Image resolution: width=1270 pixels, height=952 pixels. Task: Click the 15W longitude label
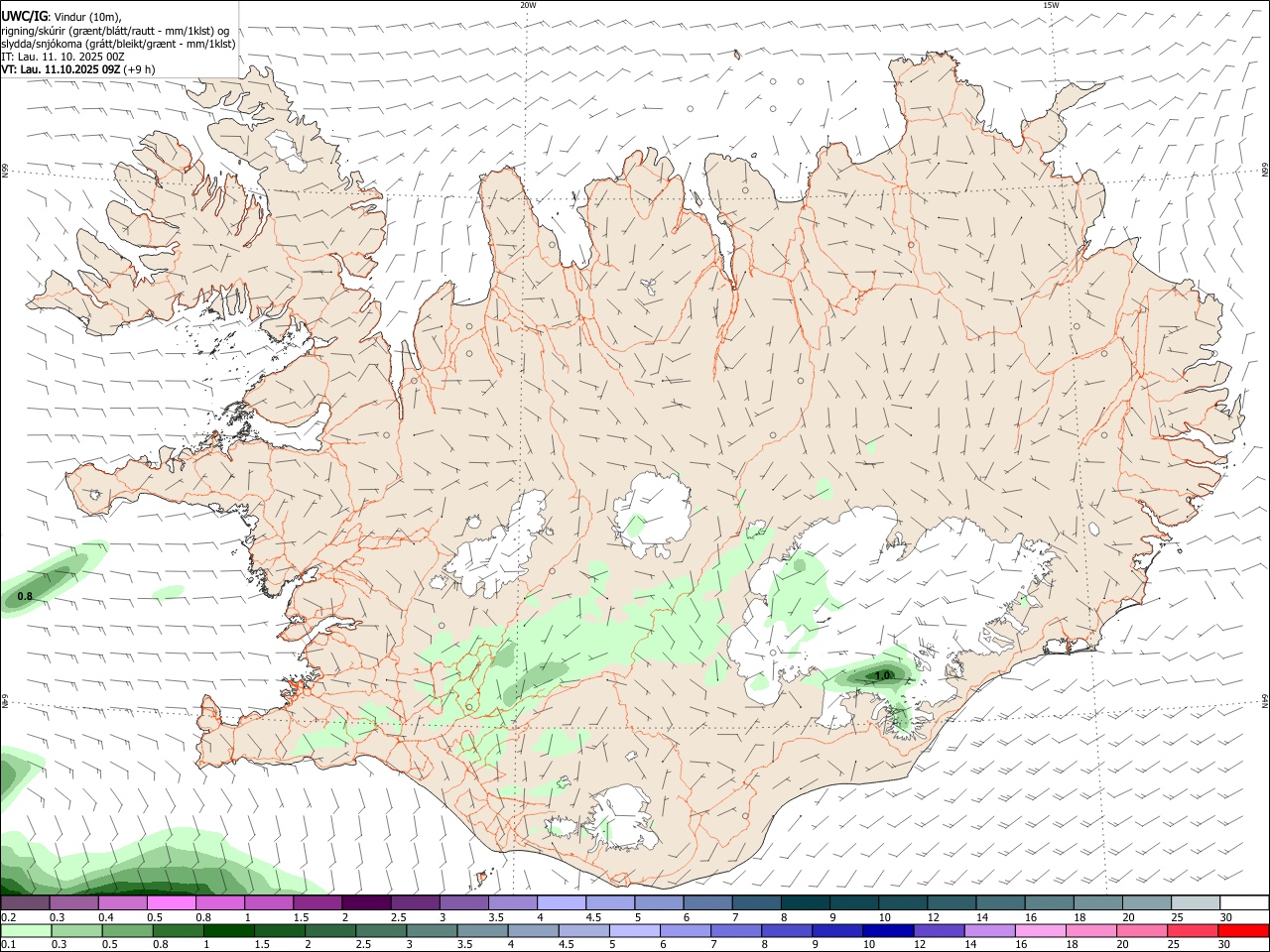coord(1051,5)
